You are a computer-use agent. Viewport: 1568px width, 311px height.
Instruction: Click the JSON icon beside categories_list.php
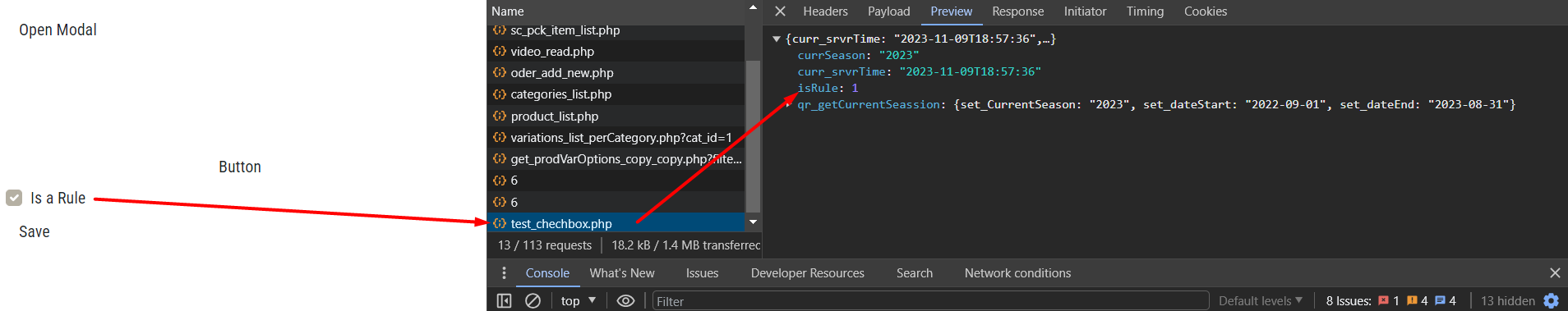coord(499,94)
